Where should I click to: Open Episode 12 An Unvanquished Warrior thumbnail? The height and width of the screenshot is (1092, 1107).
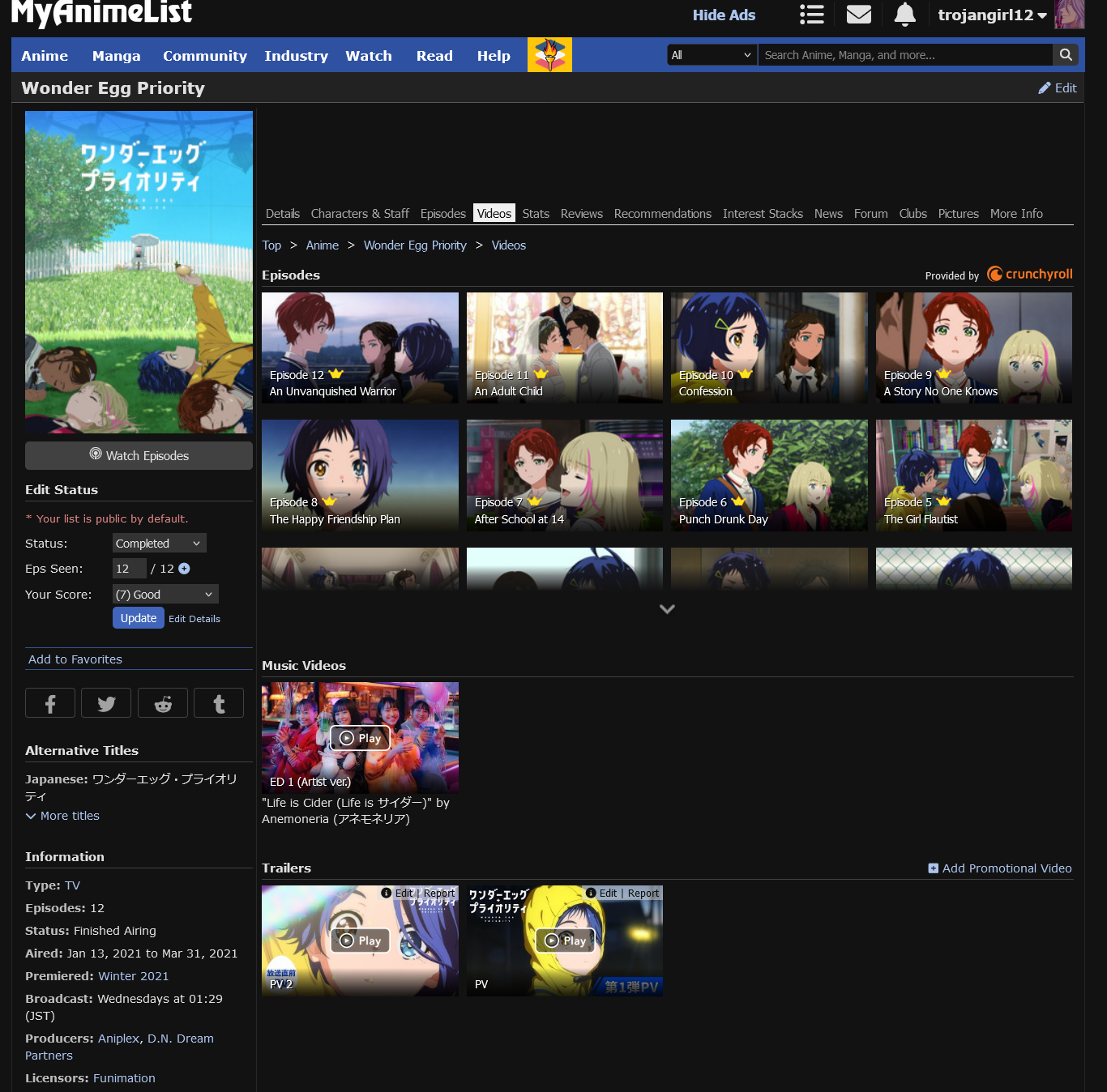360,348
